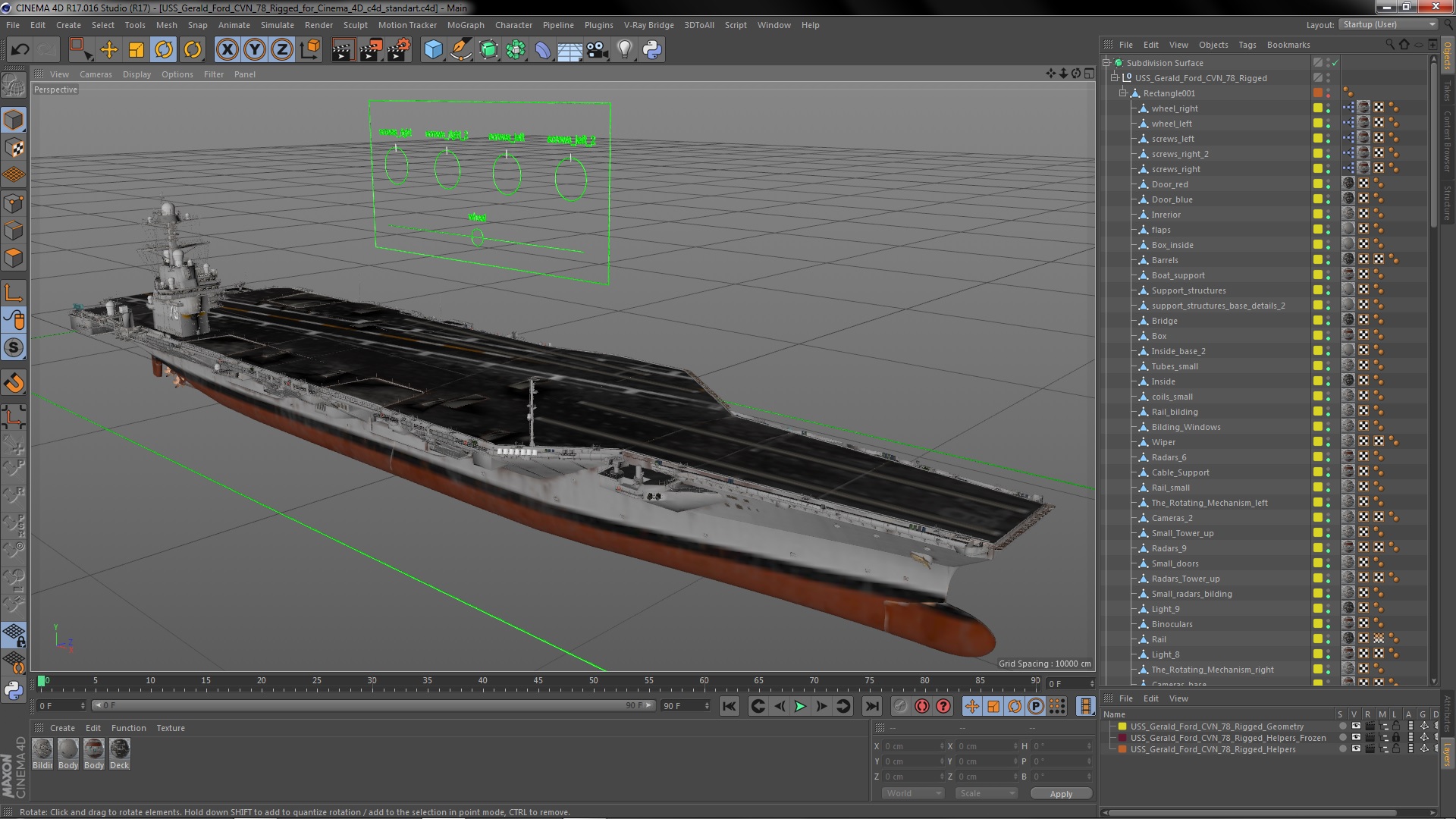Screen dimensions: 1456x819
Task: Select the Move tool
Action: pyautogui.click(x=109, y=50)
